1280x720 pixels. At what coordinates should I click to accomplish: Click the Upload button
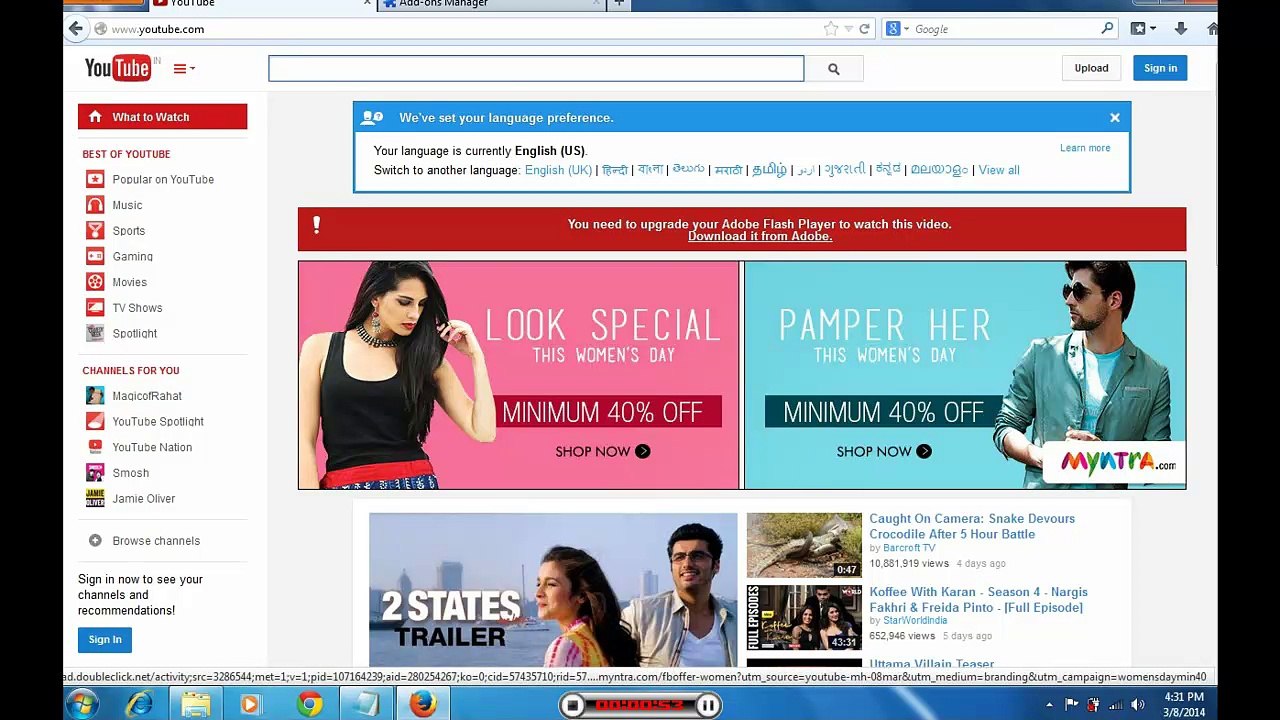coord(1091,68)
